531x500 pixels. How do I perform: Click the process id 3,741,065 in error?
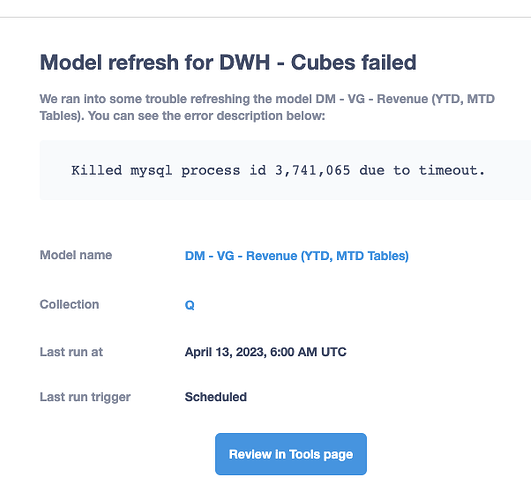[312, 170]
